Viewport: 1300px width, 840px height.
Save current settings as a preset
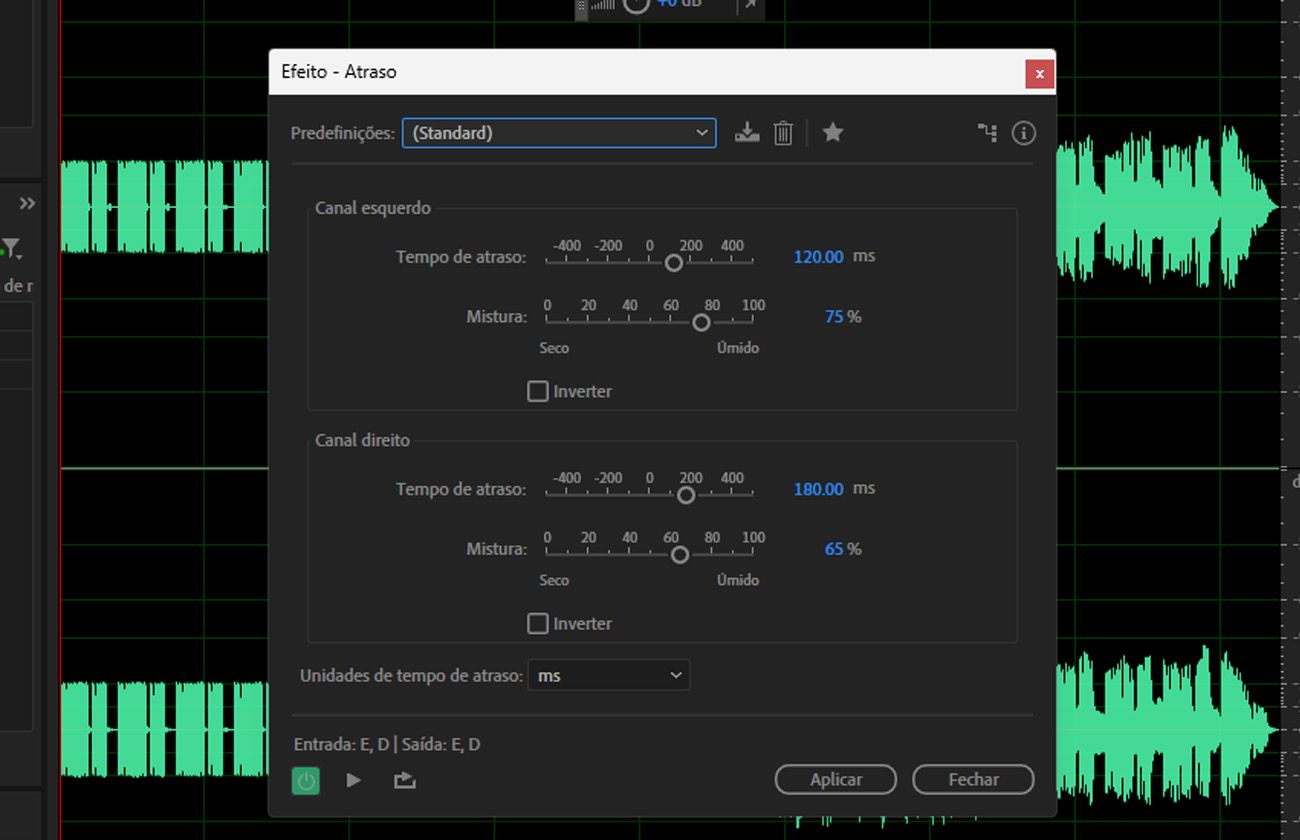point(746,132)
